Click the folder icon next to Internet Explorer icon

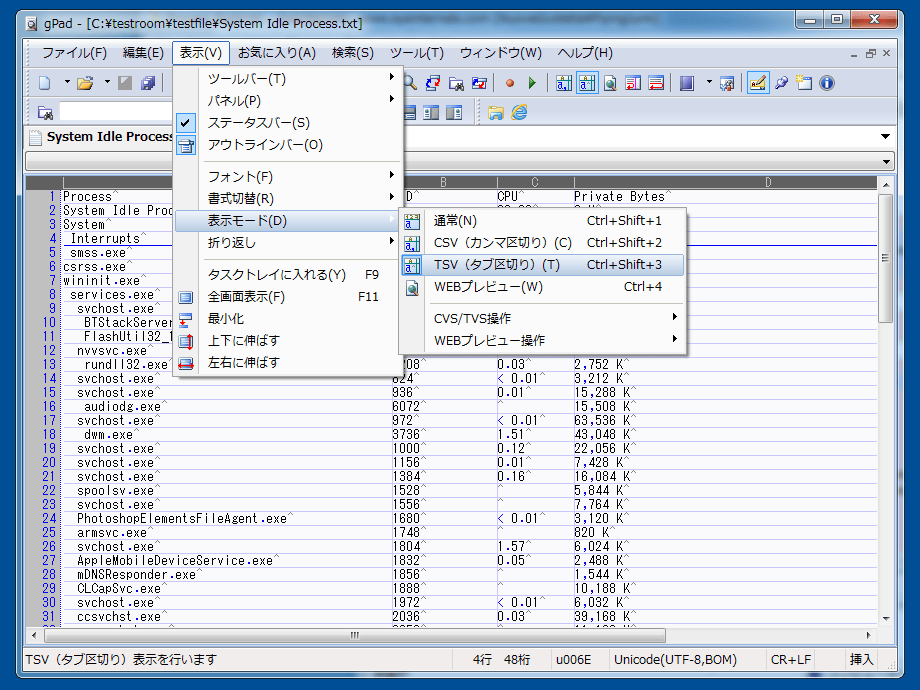[496, 112]
